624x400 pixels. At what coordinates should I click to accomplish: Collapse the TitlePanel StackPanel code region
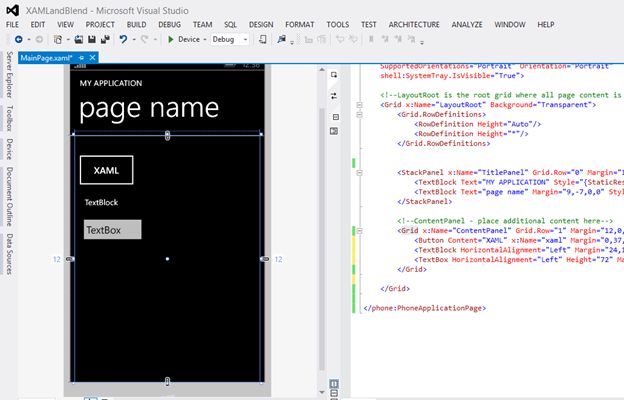tap(359, 172)
